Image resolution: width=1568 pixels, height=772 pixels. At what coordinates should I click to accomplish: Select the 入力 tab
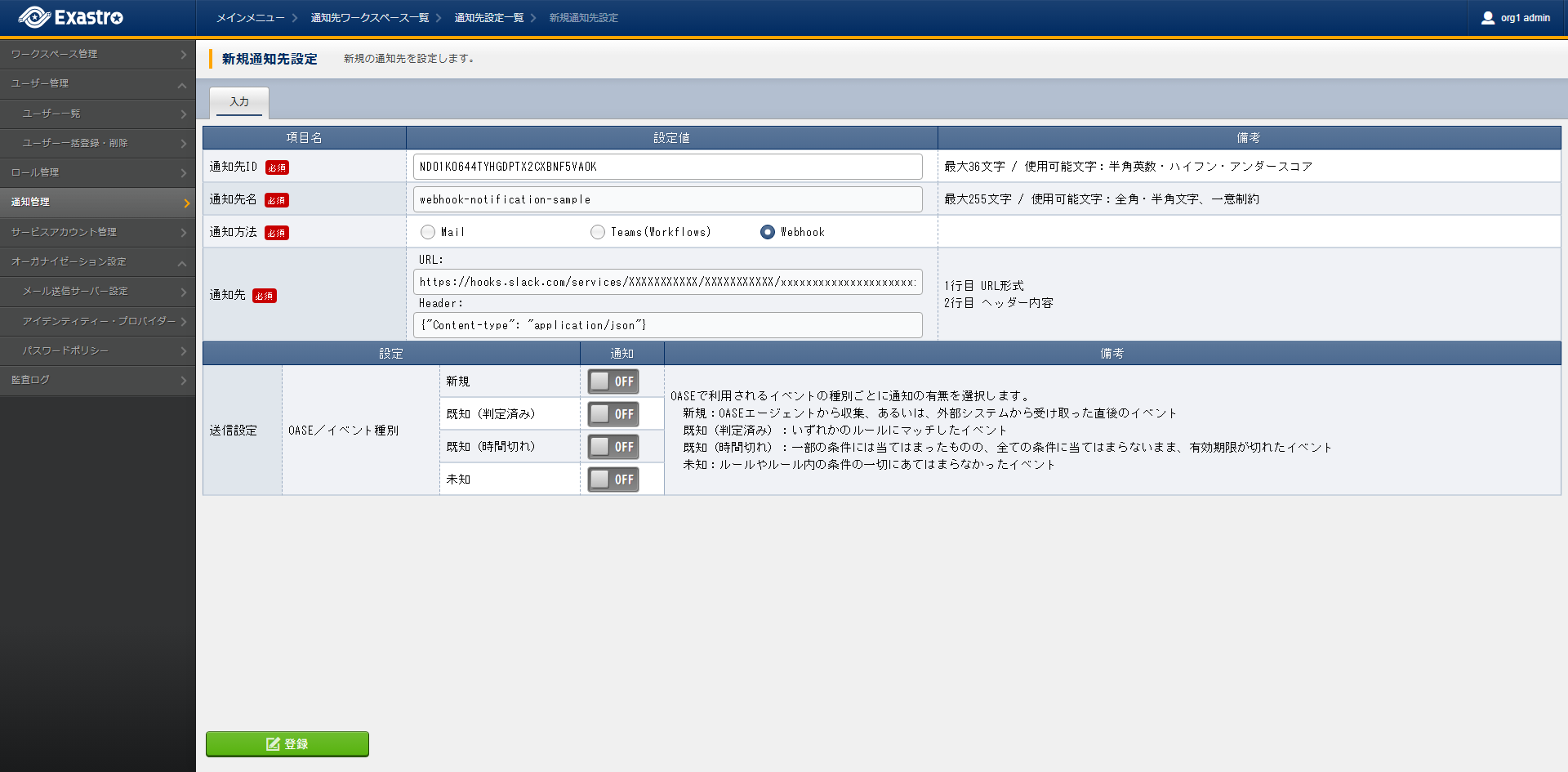pyautogui.click(x=239, y=102)
